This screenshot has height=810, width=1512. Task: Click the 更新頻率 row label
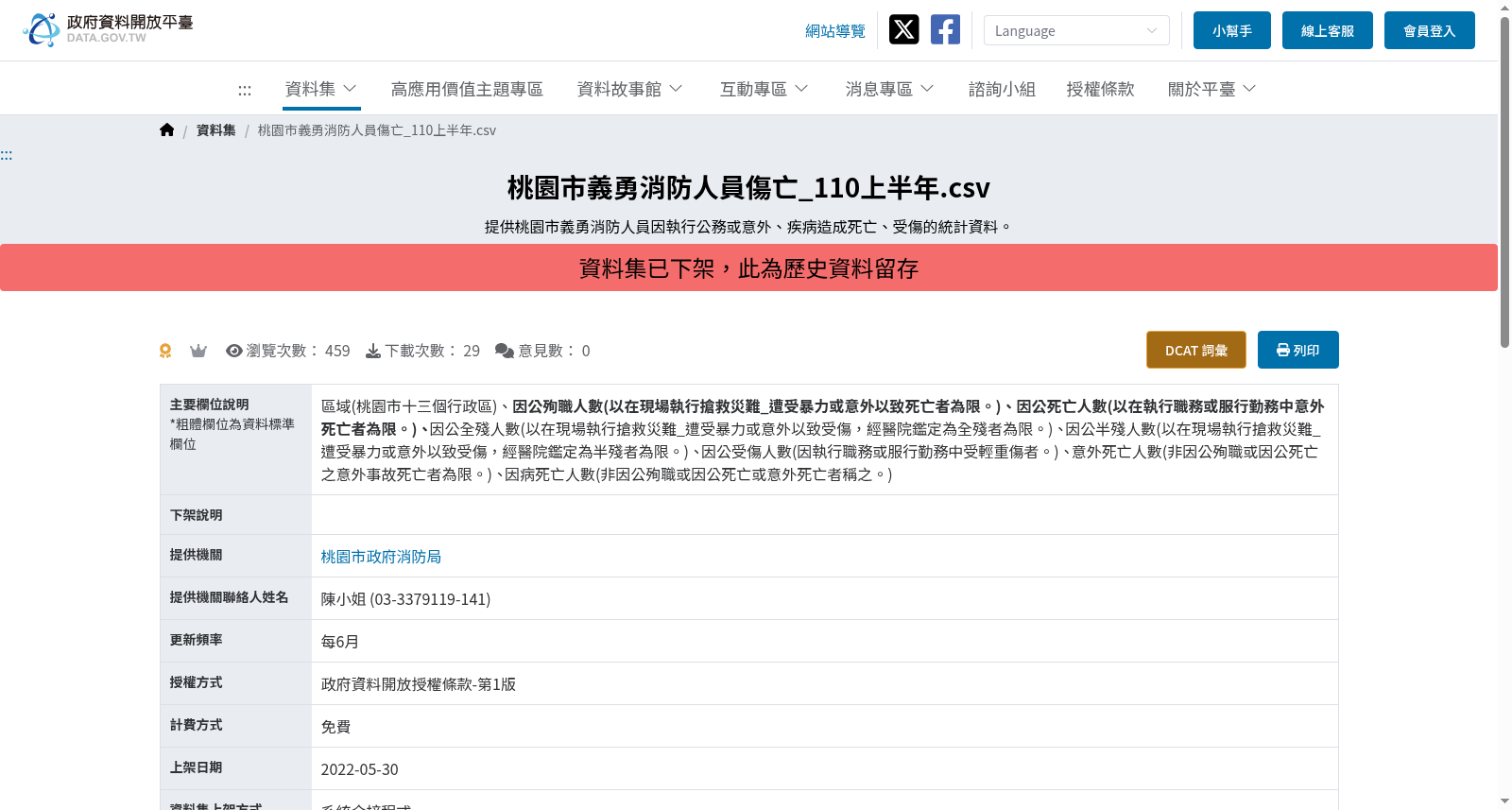197,640
